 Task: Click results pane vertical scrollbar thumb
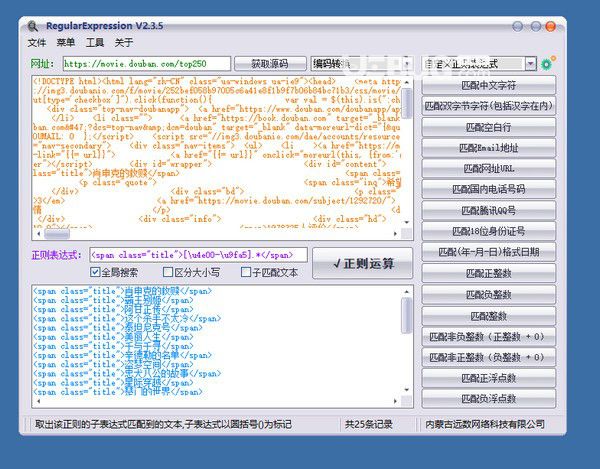(406, 315)
